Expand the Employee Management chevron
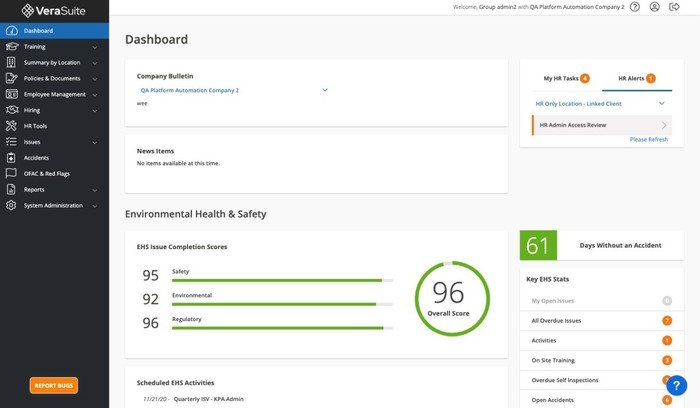Screen dimensions: 700x408 95,95
